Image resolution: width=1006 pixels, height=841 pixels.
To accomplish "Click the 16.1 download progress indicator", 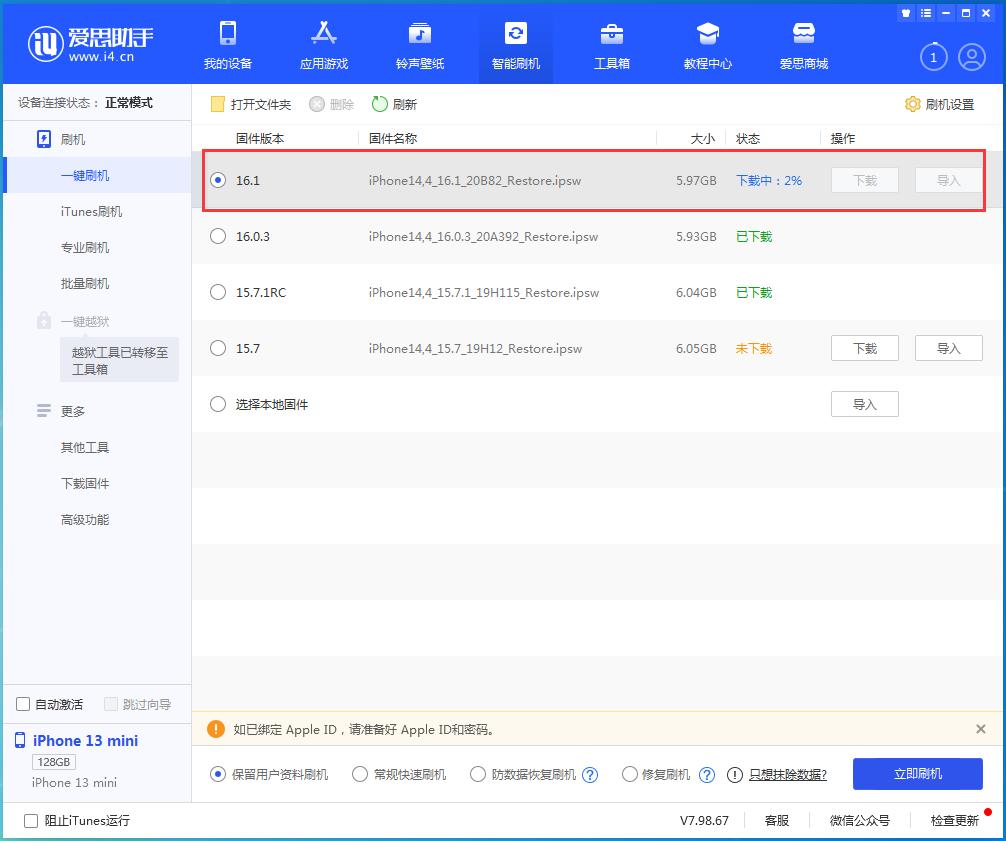I will (x=769, y=180).
